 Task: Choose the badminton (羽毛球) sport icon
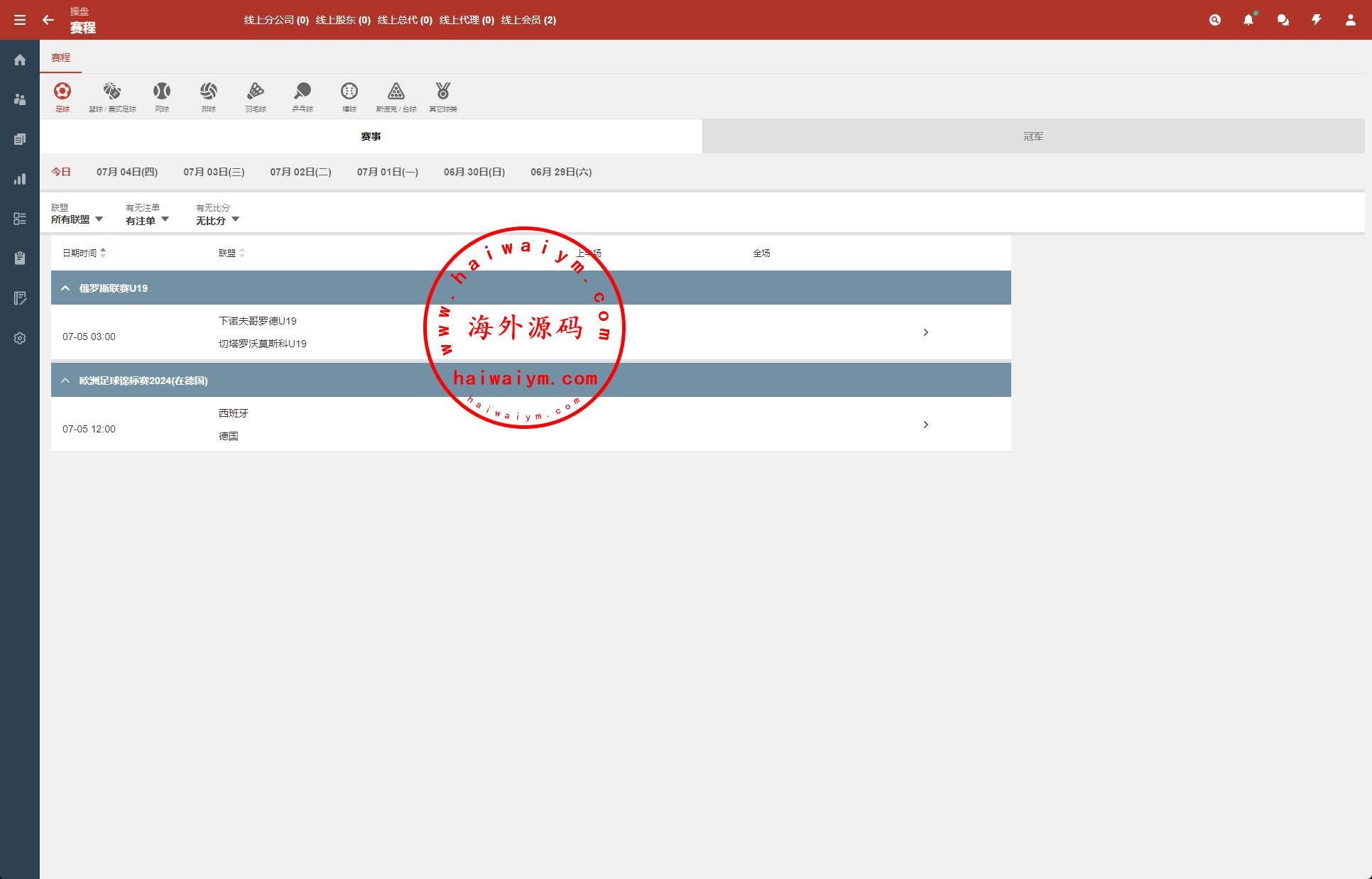tap(256, 97)
